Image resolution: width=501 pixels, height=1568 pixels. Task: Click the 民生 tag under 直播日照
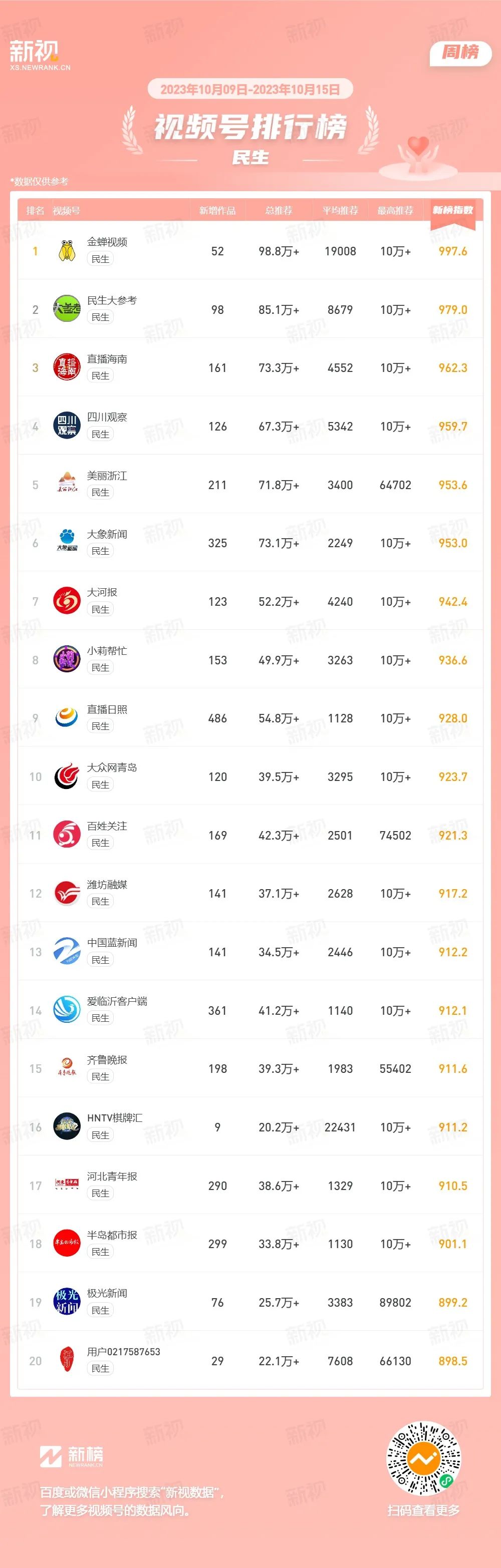[x=101, y=726]
